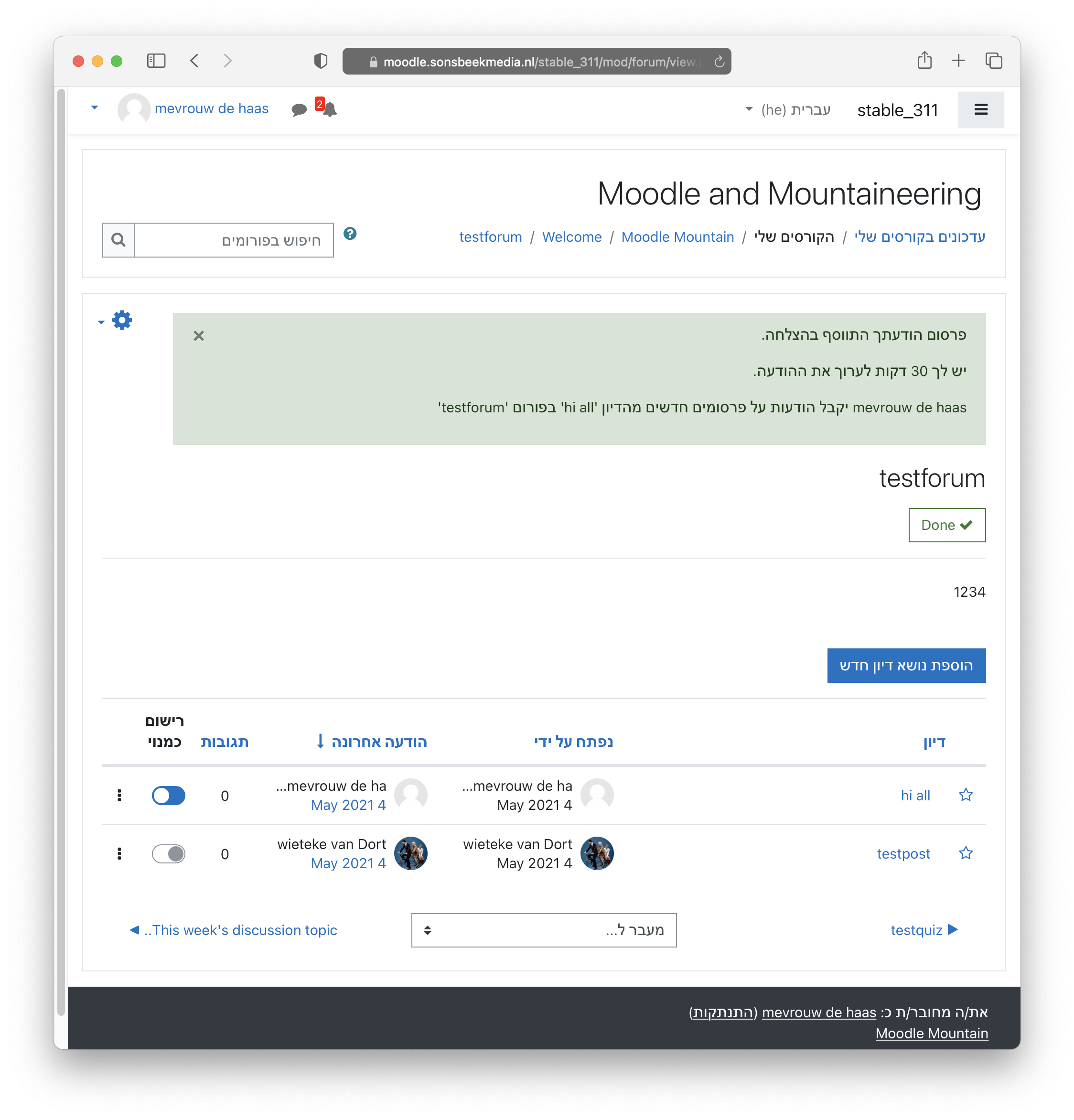Open Welcome breadcrumb link
The image size is (1074, 1120).
coord(571,237)
